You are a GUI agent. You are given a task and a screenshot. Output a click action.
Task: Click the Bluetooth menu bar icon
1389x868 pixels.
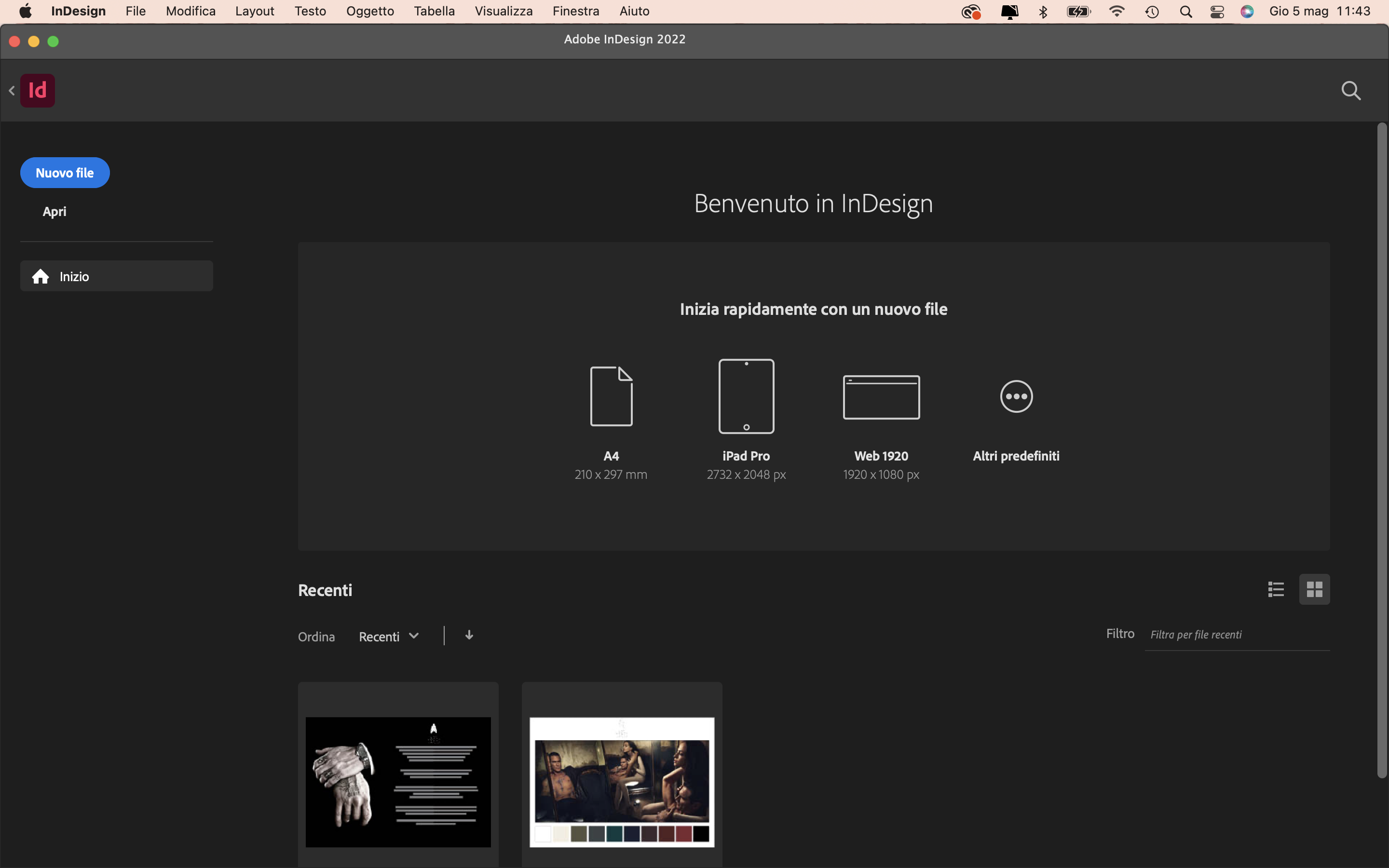tap(1044, 12)
